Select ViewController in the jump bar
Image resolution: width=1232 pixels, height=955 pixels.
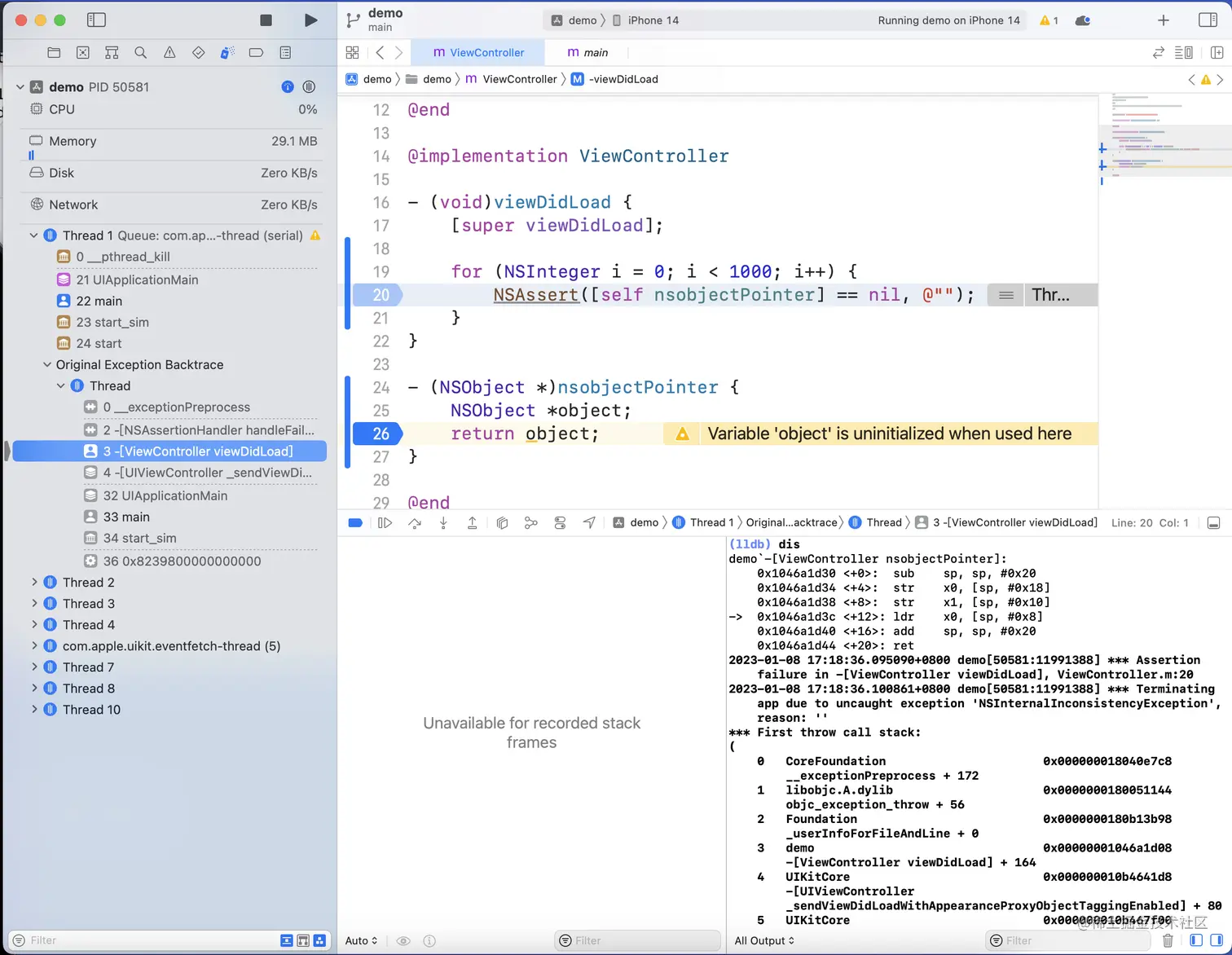(x=512, y=79)
